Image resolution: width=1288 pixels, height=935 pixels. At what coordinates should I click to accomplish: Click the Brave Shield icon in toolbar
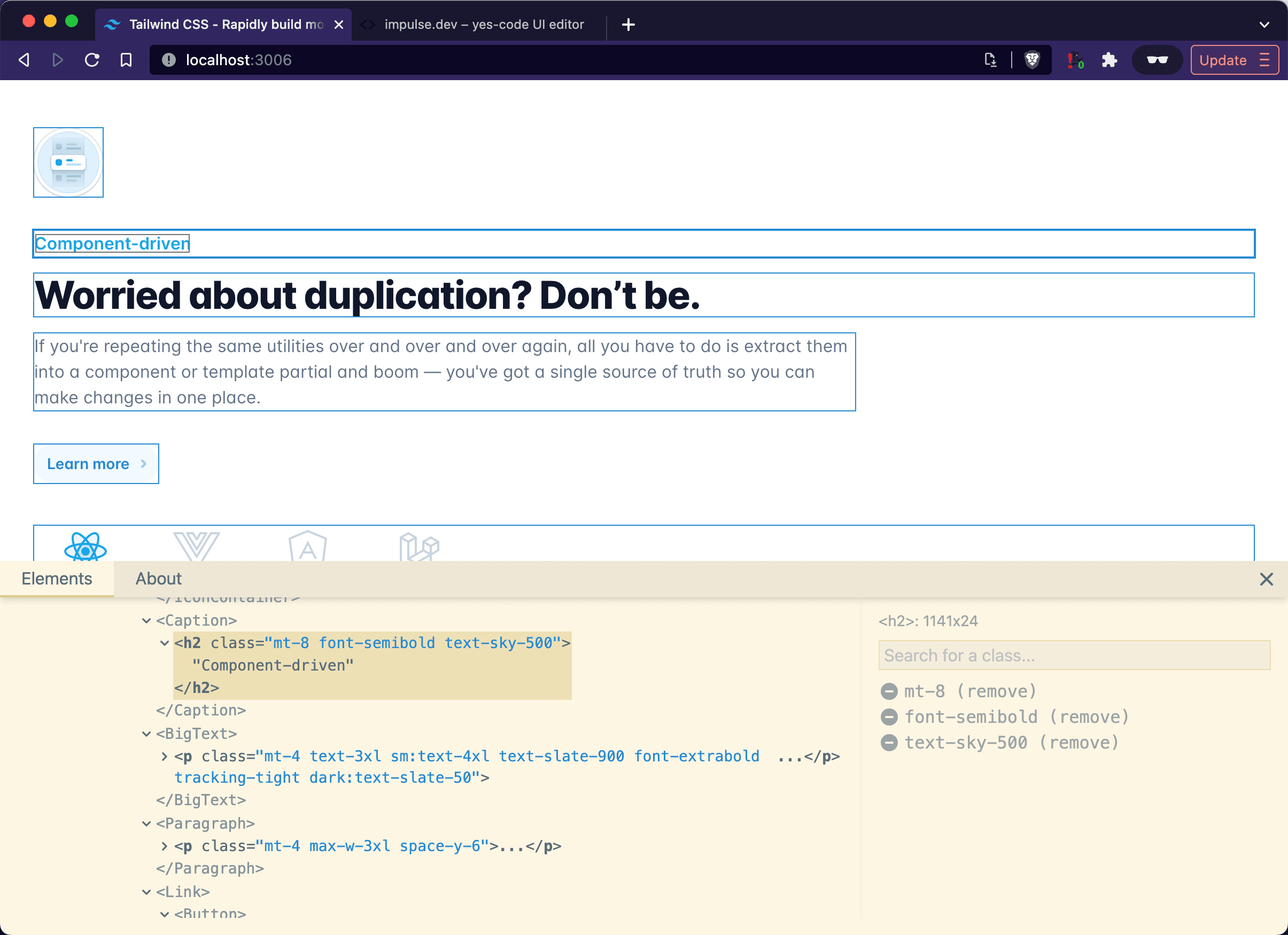point(1032,59)
